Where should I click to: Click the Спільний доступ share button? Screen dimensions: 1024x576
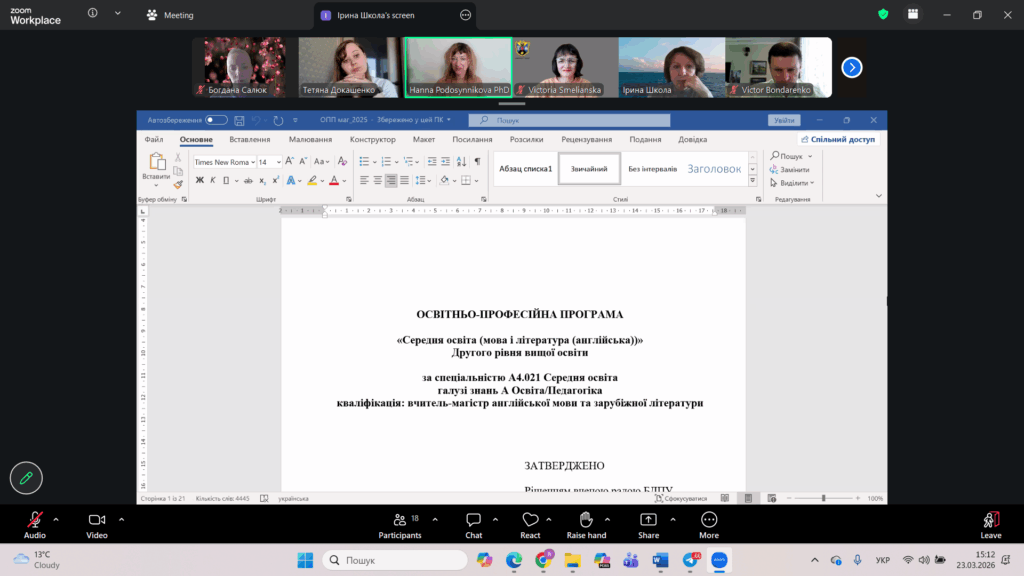(x=838, y=140)
